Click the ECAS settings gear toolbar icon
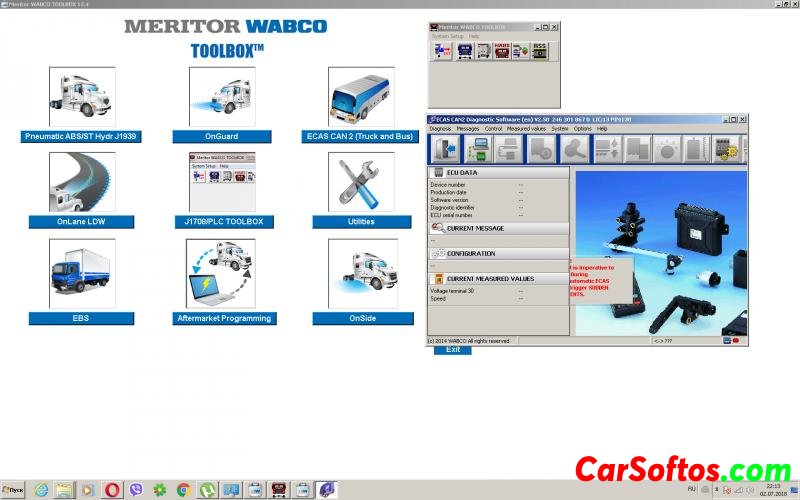This screenshot has width=800, height=500. [726, 149]
